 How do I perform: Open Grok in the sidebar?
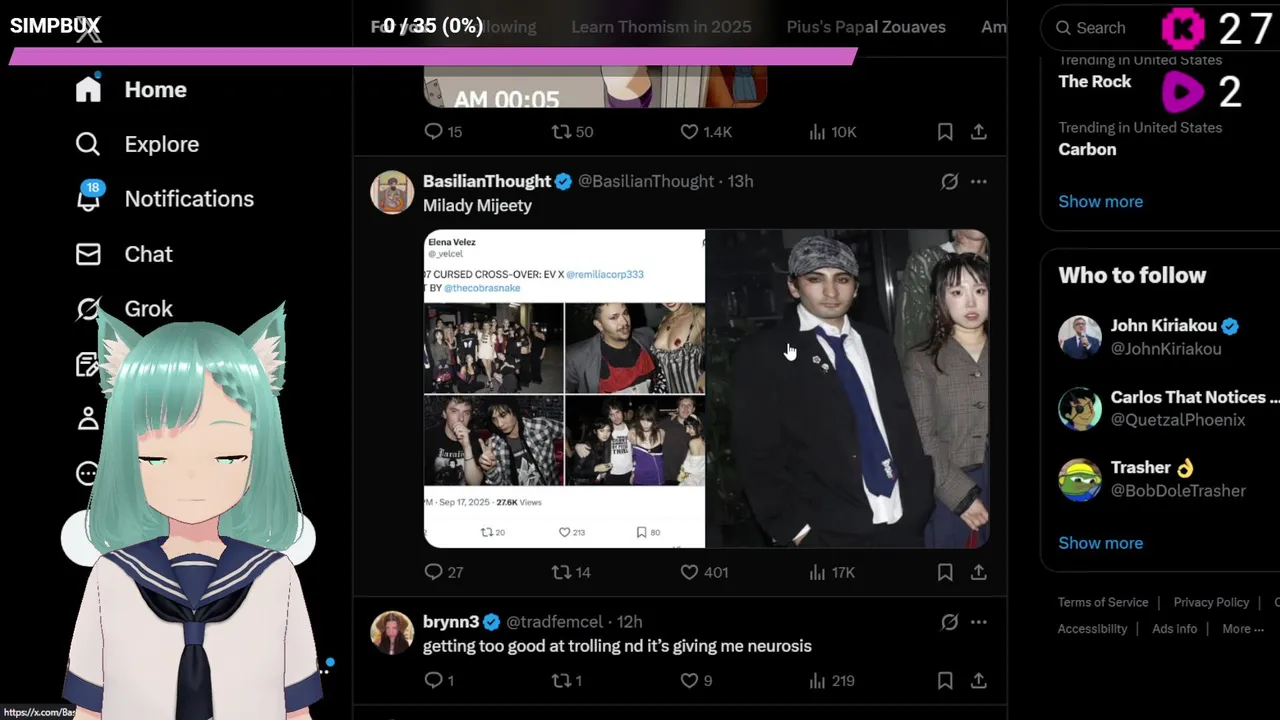[x=124, y=309]
